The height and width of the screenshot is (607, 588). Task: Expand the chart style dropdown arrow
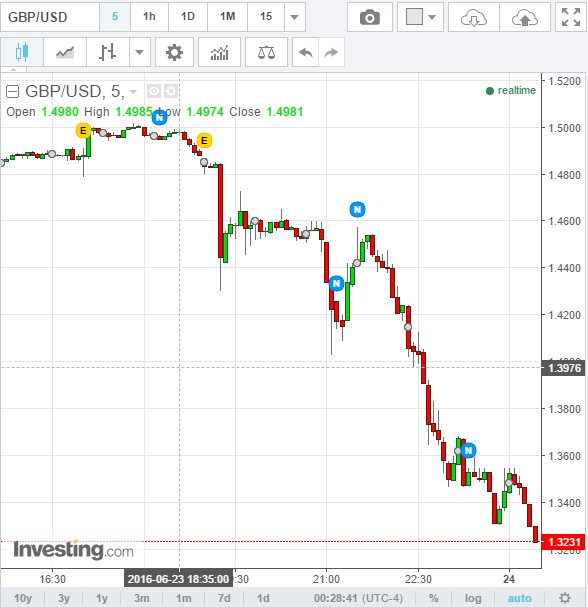click(x=139, y=52)
